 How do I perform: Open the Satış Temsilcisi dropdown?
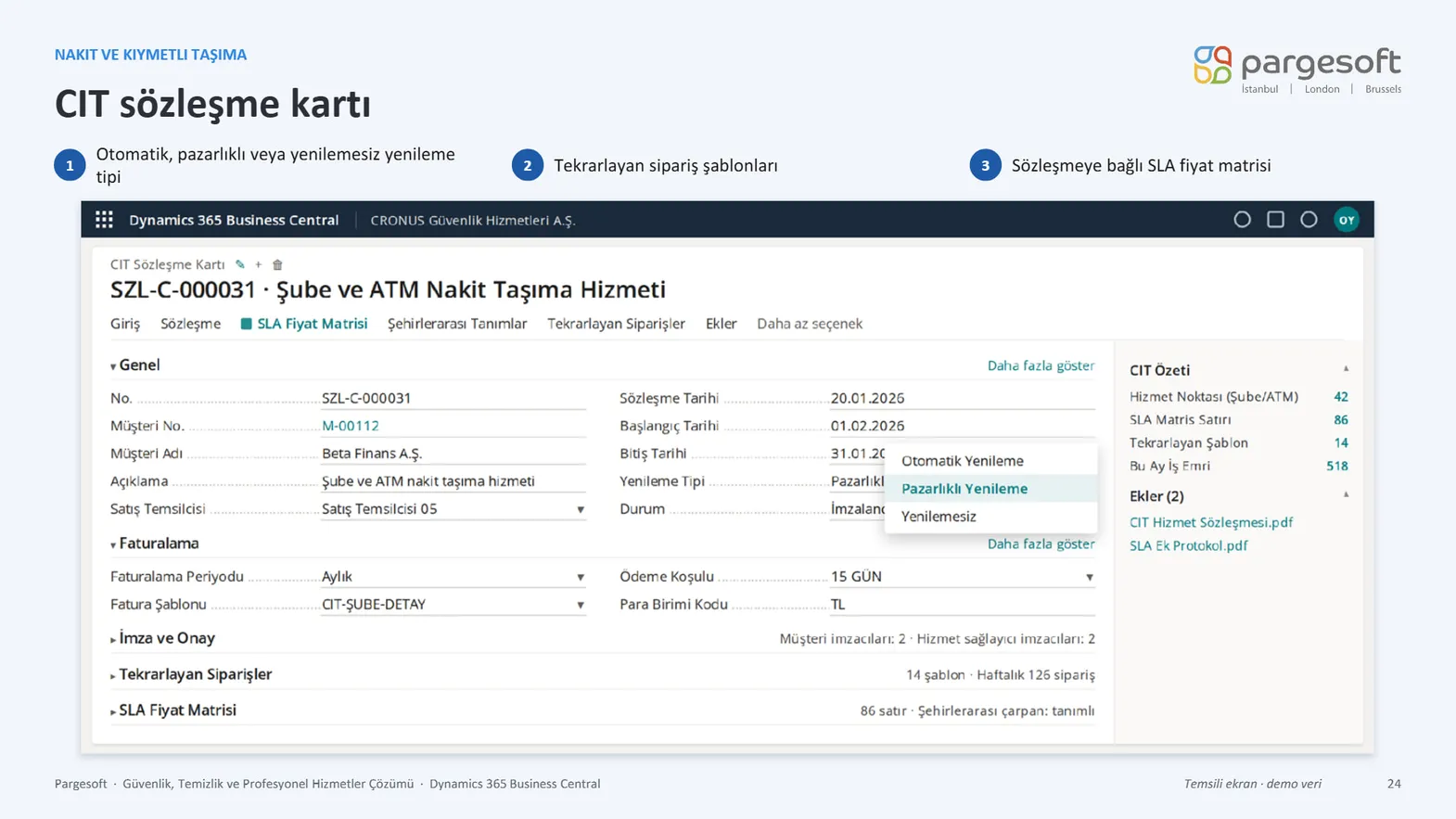click(581, 509)
